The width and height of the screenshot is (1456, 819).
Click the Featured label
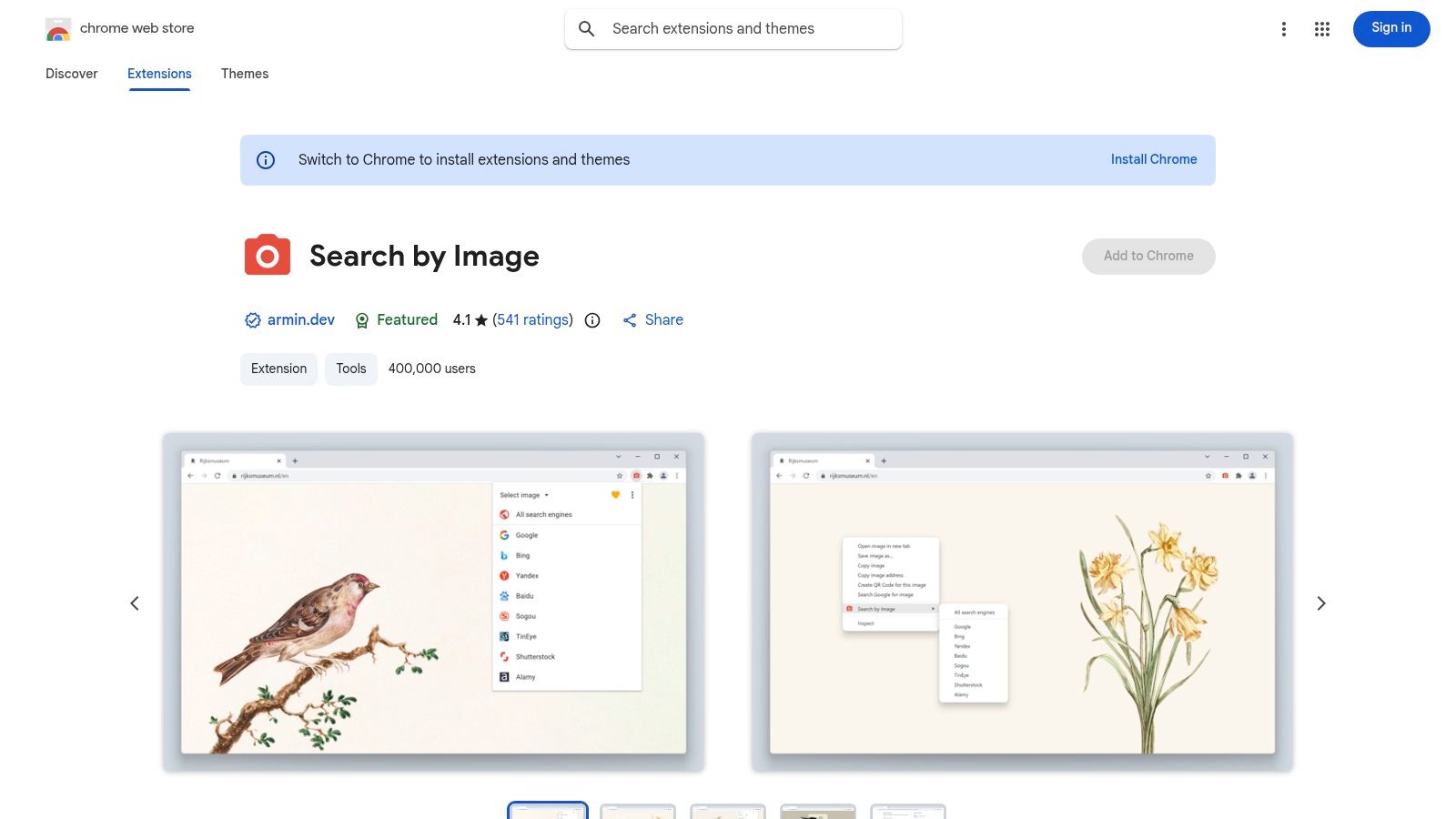click(407, 320)
